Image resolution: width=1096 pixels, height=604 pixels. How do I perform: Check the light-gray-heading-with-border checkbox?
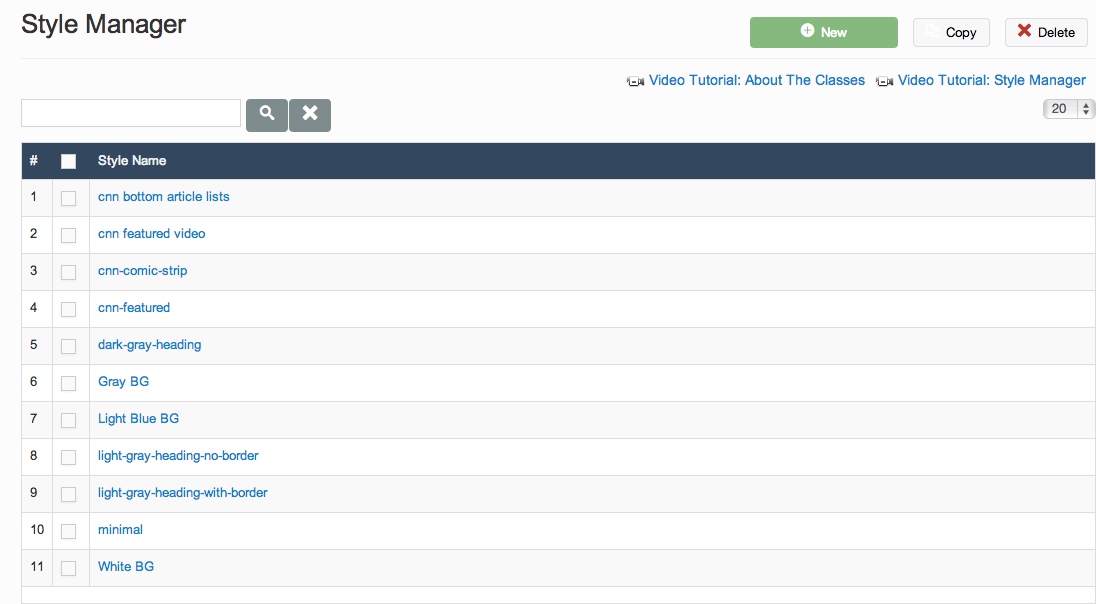coord(68,494)
